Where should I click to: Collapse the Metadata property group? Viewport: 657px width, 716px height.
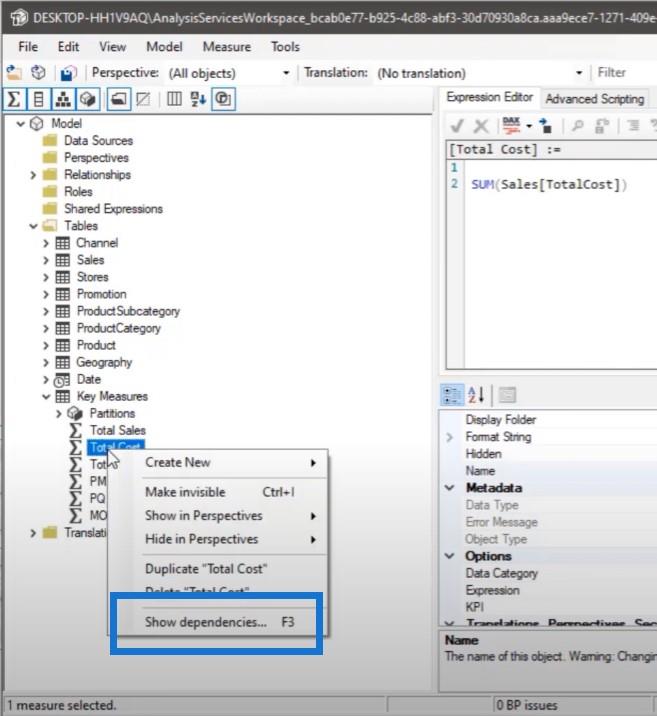click(450, 488)
